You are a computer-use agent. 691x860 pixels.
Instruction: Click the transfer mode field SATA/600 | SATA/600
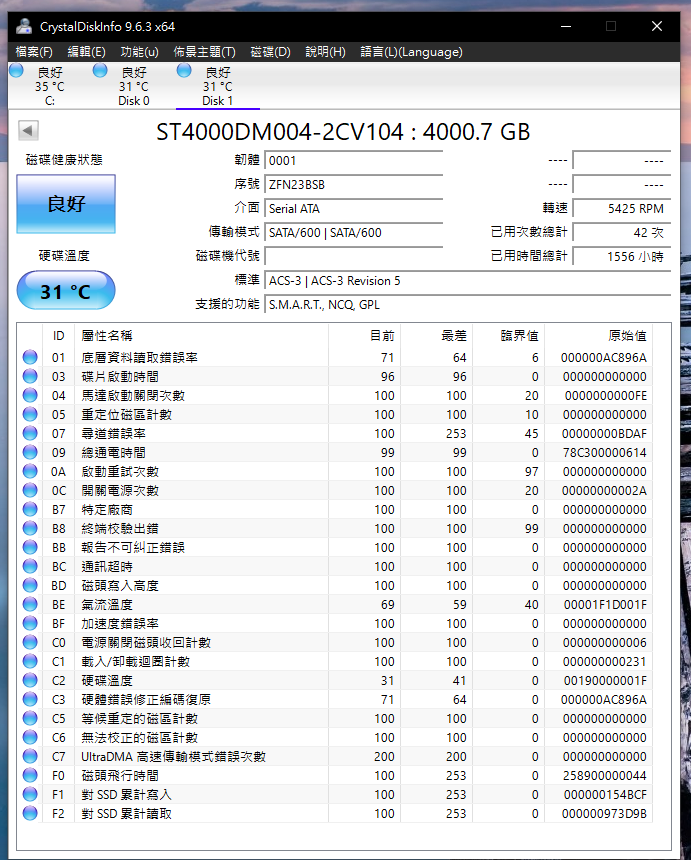(354, 233)
